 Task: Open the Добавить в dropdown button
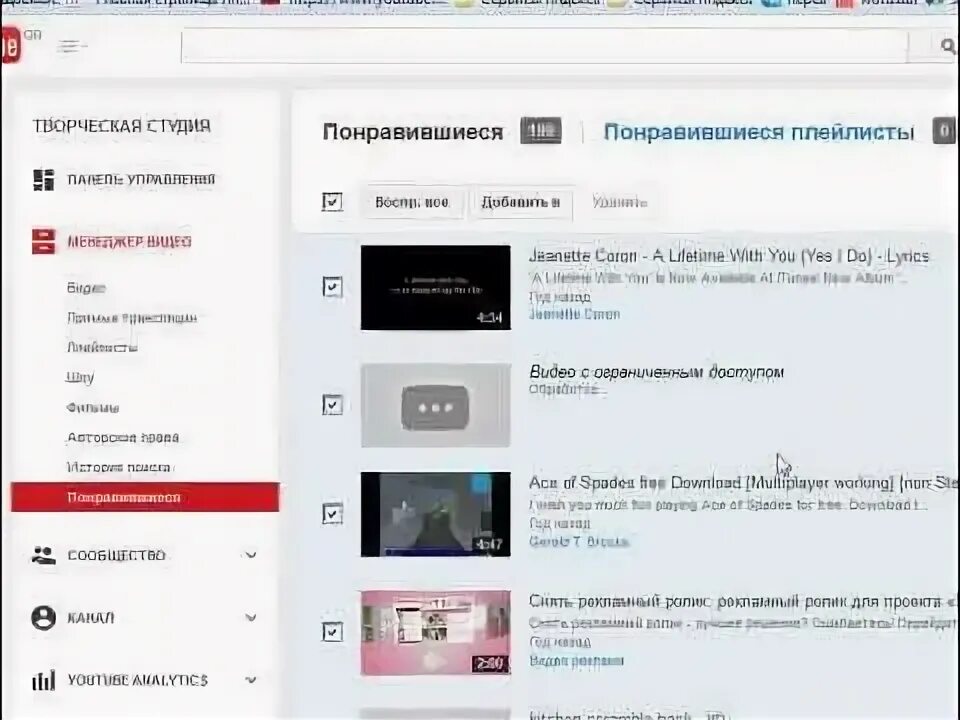(520, 203)
